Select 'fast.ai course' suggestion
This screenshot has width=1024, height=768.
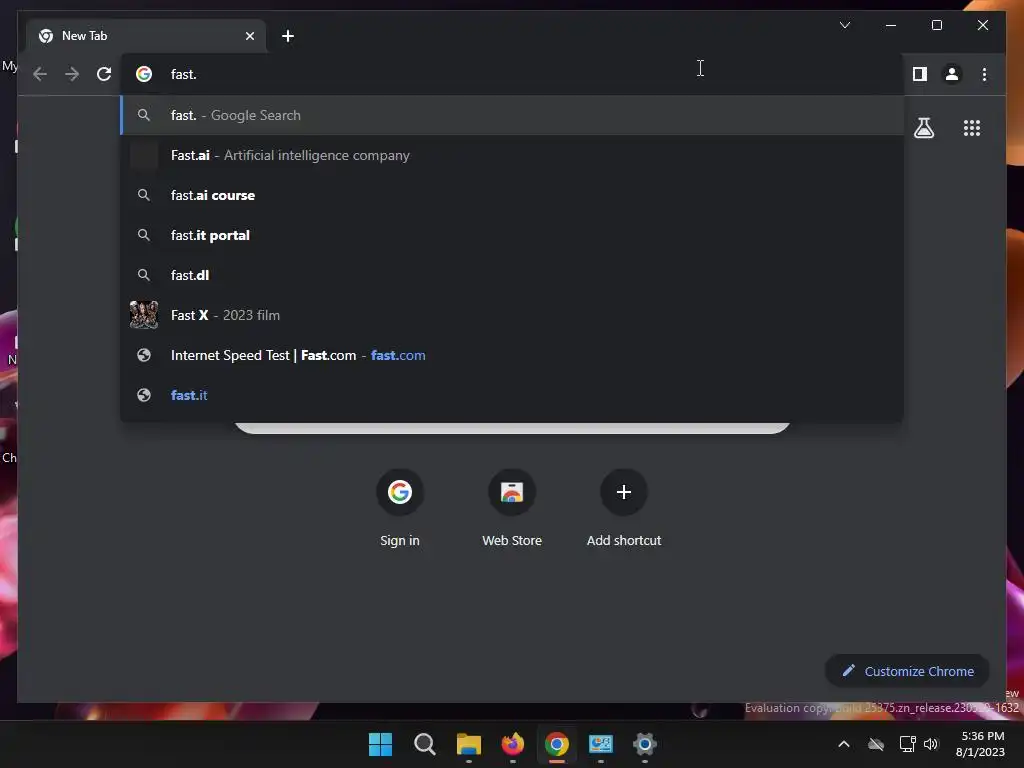(x=512, y=195)
